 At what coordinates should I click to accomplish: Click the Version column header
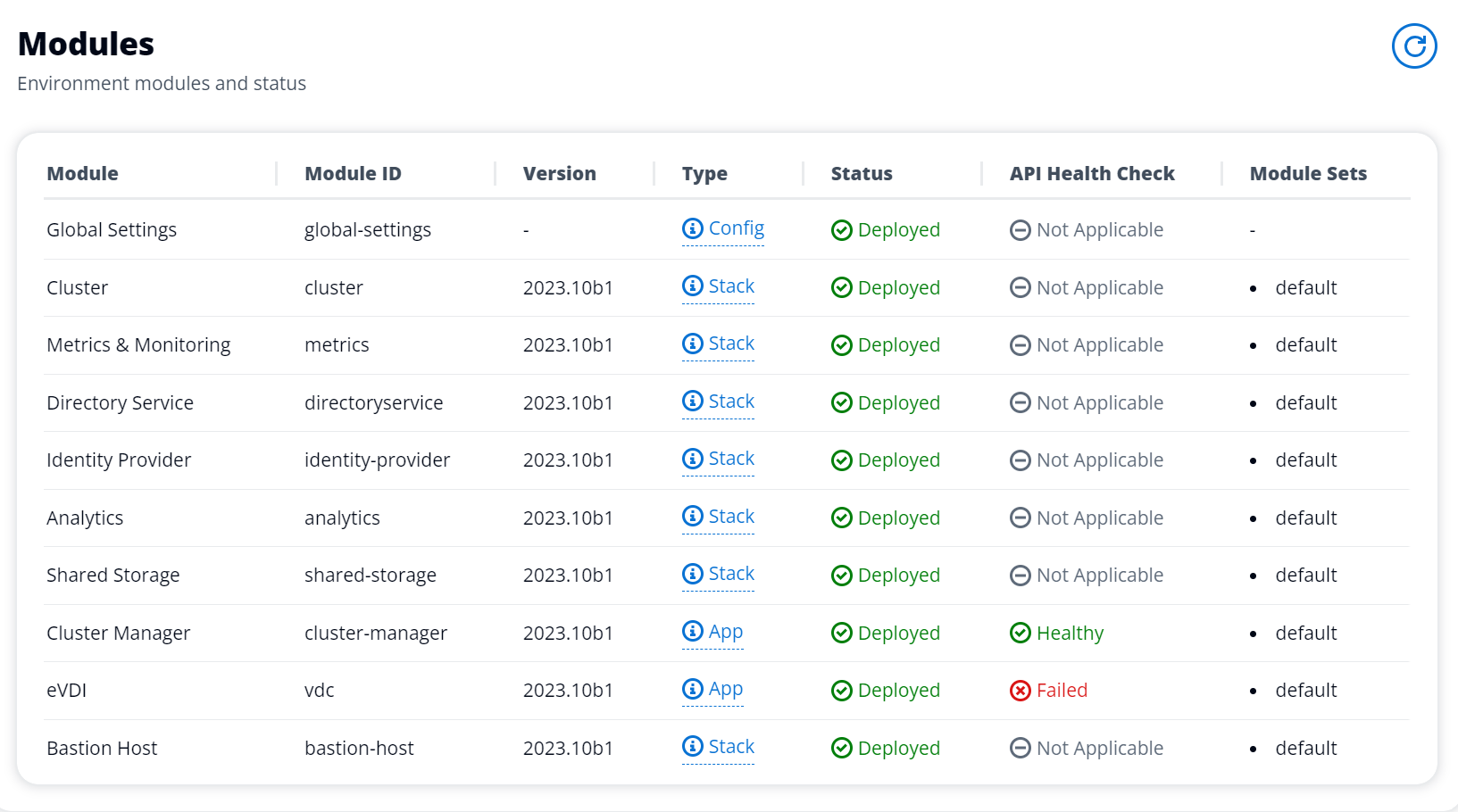[560, 173]
